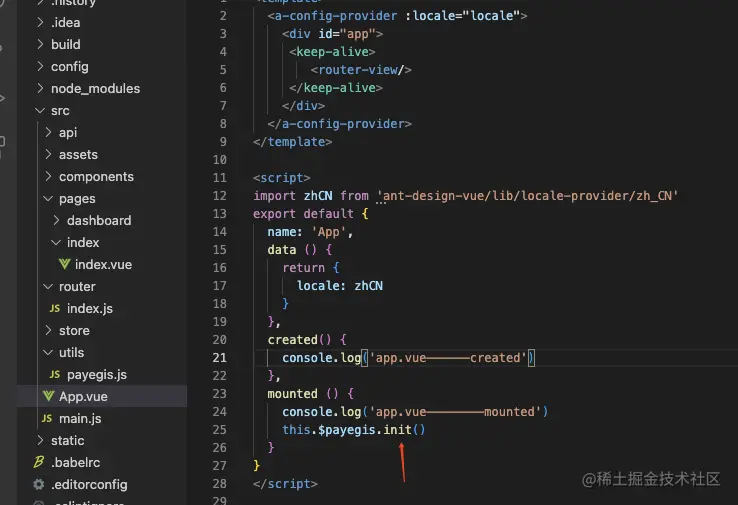The image size is (738, 505).
Task: Collapse the utils folder chevron
Action: (x=48, y=352)
